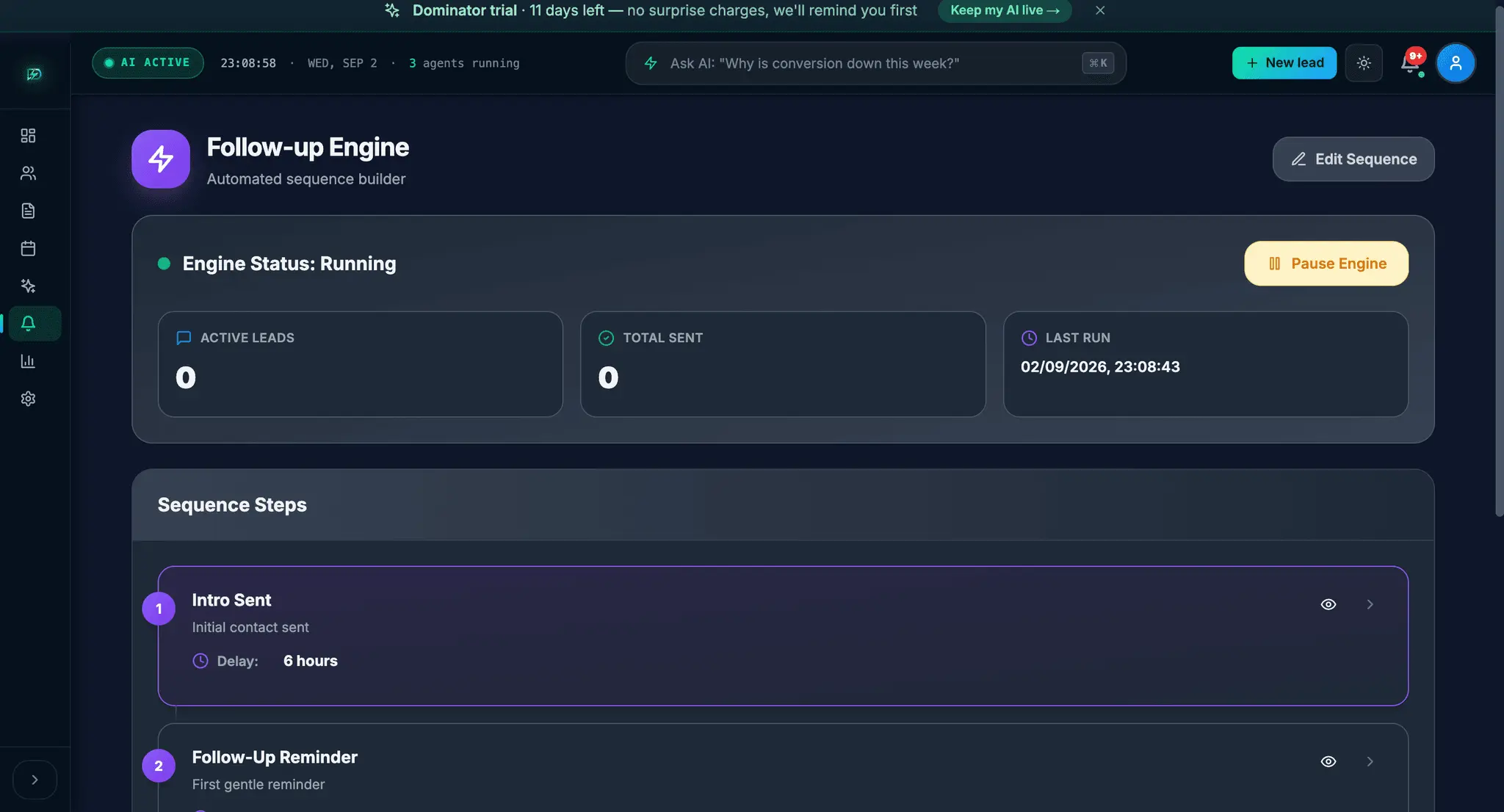Click the AI ACTIVE status pill
This screenshot has width=1504, height=812.
(x=148, y=63)
